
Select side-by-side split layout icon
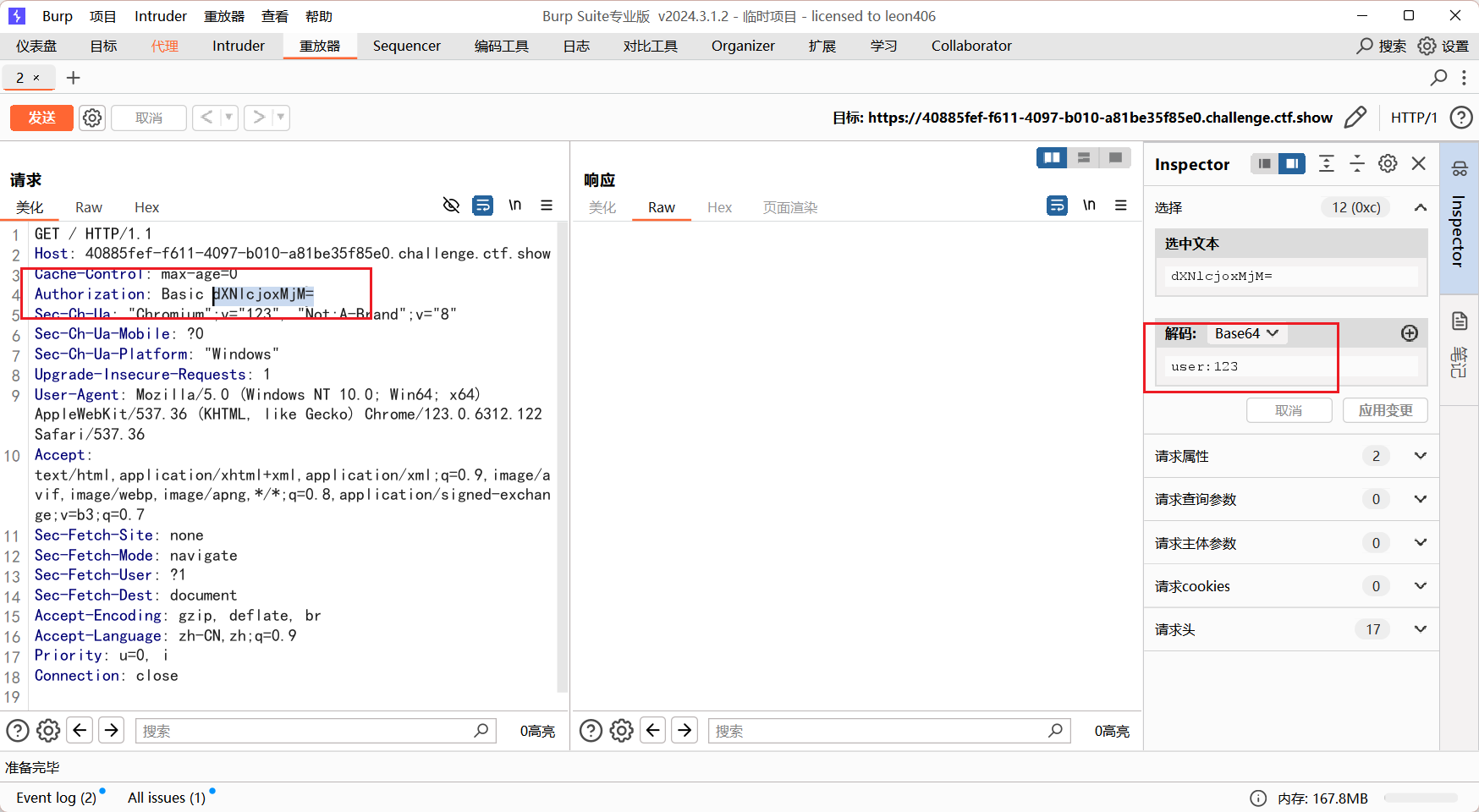[1052, 157]
